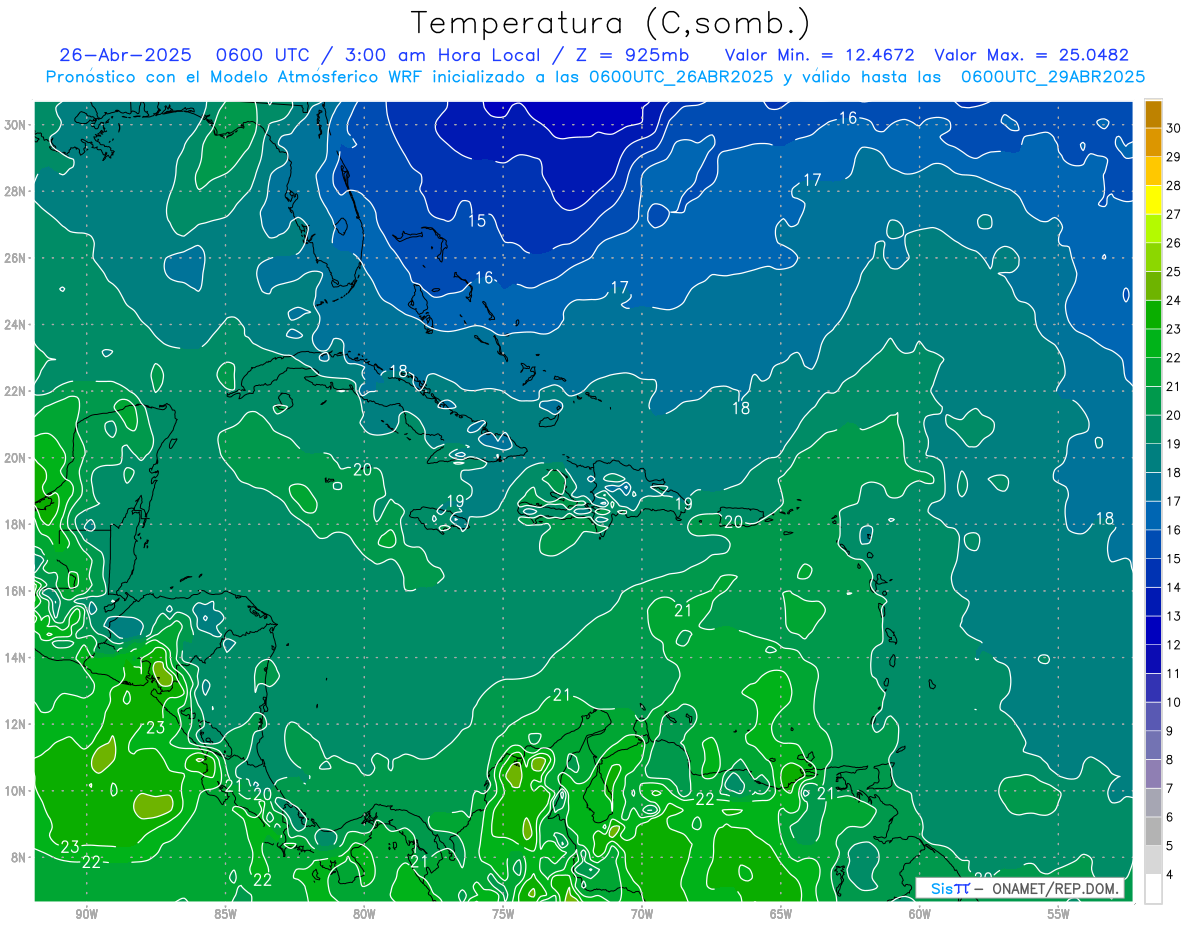Click the yellow swatch between 27 and 28

(1153, 200)
